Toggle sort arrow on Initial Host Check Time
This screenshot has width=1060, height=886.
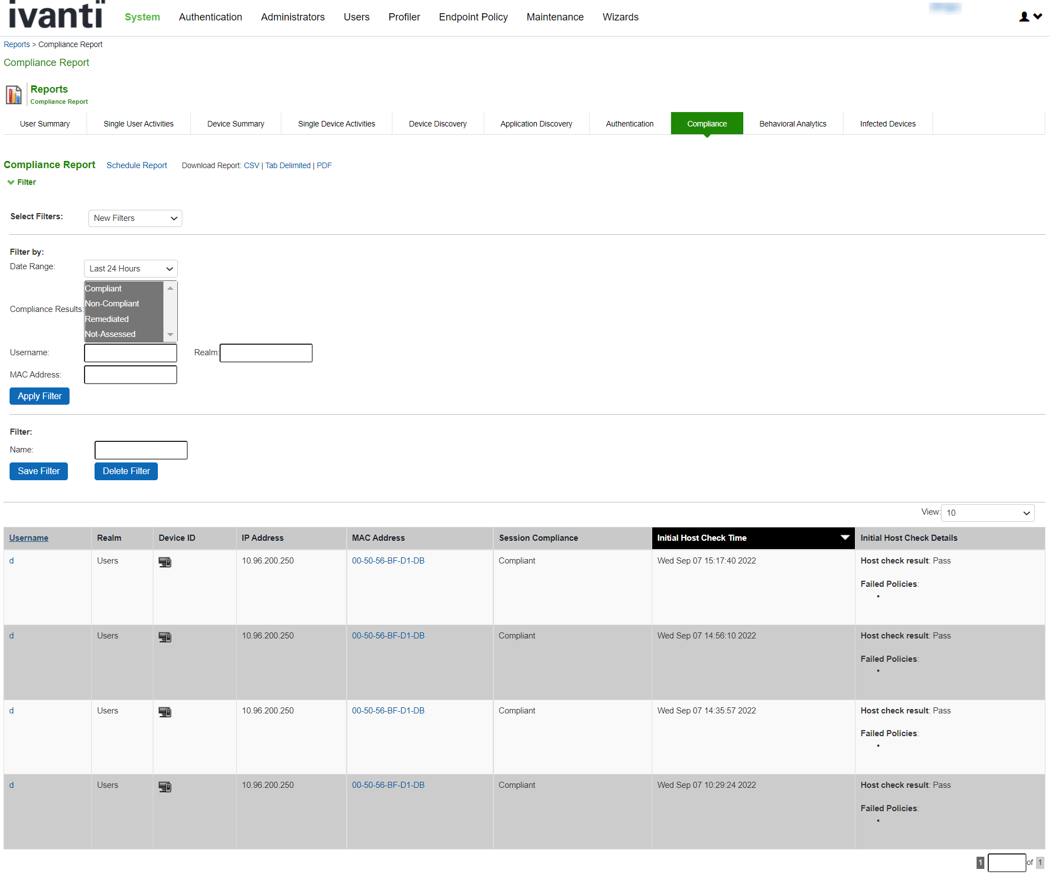[844, 538]
